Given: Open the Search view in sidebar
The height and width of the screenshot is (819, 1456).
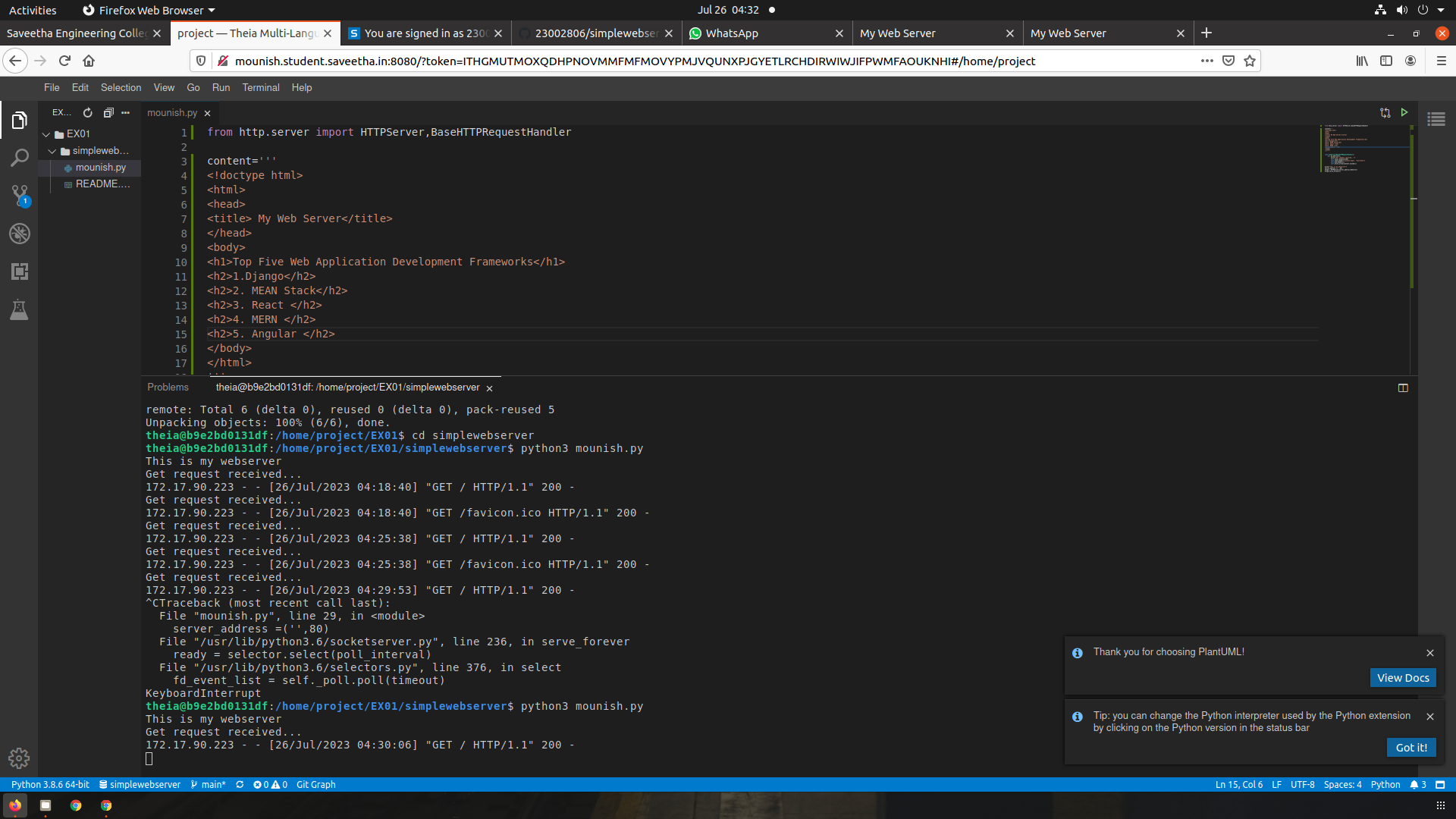Looking at the screenshot, I should click(19, 158).
